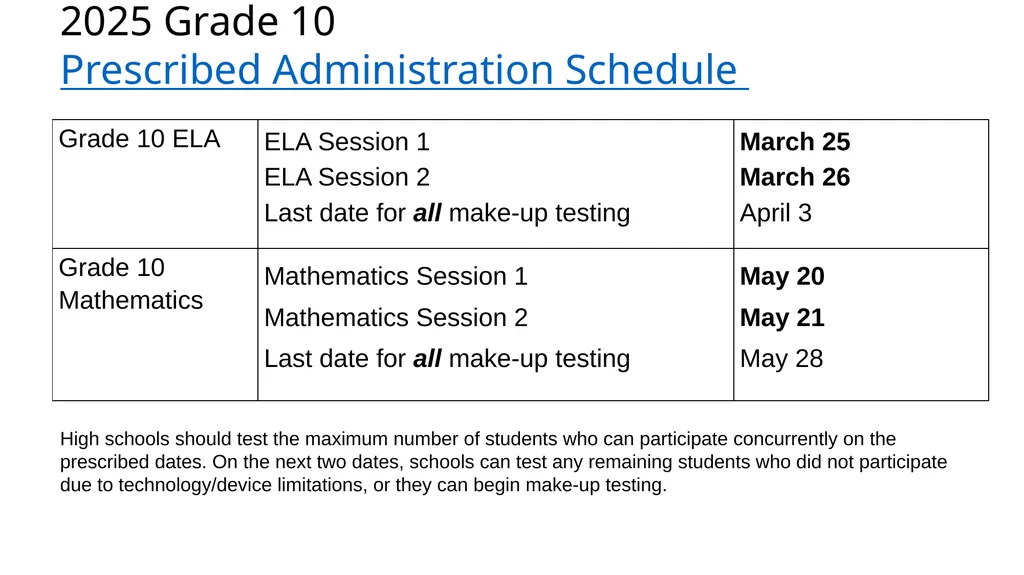Click the italic 'all' in Mathematics row
1024x575 pixels.
tap(427, 359)
